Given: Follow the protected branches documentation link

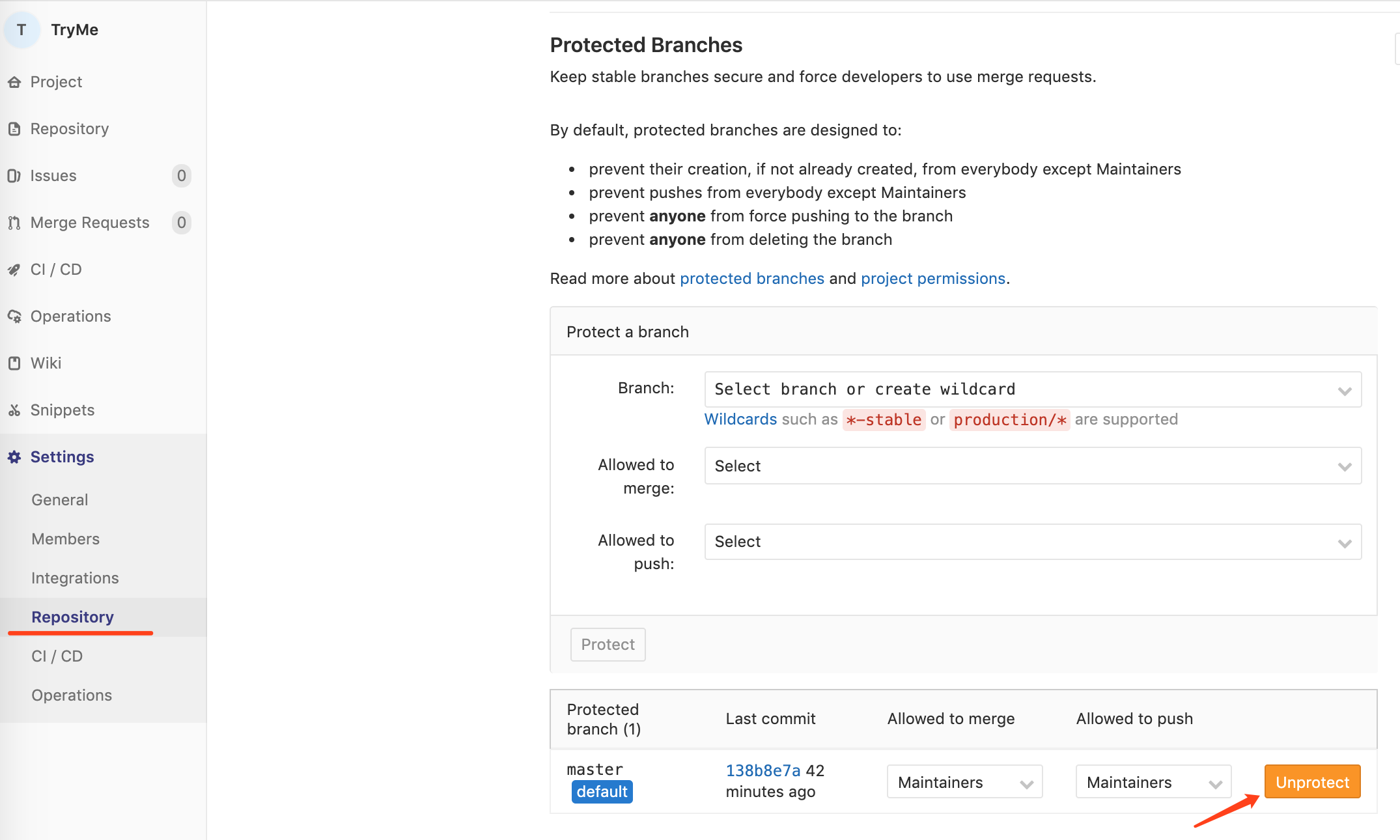Looking at the screenshot, I should tap(752, 278).
